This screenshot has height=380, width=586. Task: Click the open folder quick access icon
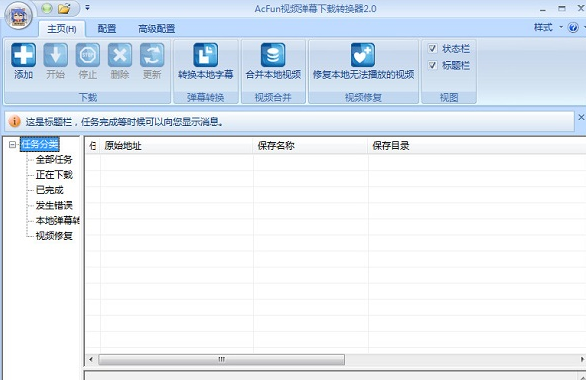point(64,8)
